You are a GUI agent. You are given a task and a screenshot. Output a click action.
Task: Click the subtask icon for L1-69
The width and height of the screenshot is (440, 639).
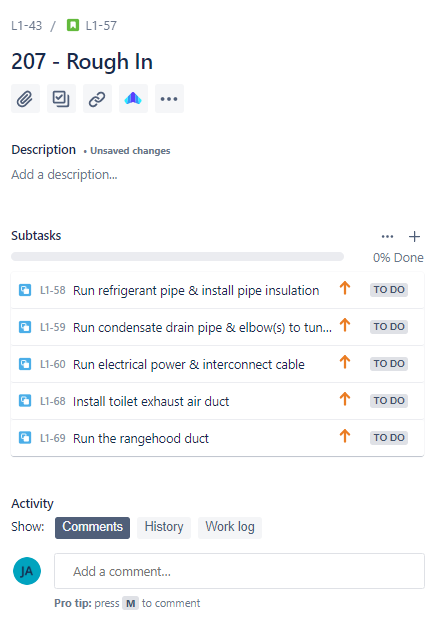(25, 438)
